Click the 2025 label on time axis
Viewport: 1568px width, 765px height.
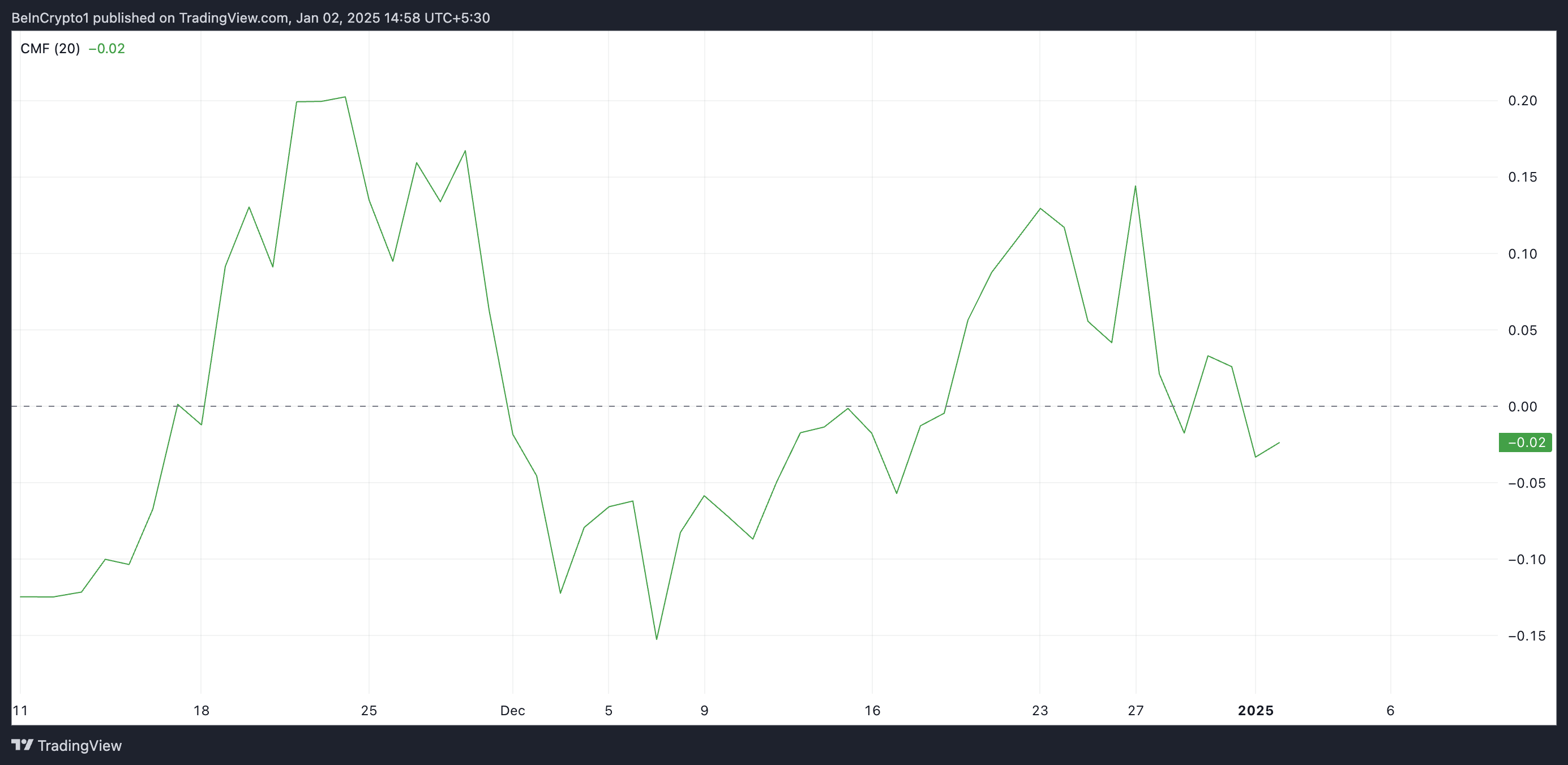coord(1255,710)
